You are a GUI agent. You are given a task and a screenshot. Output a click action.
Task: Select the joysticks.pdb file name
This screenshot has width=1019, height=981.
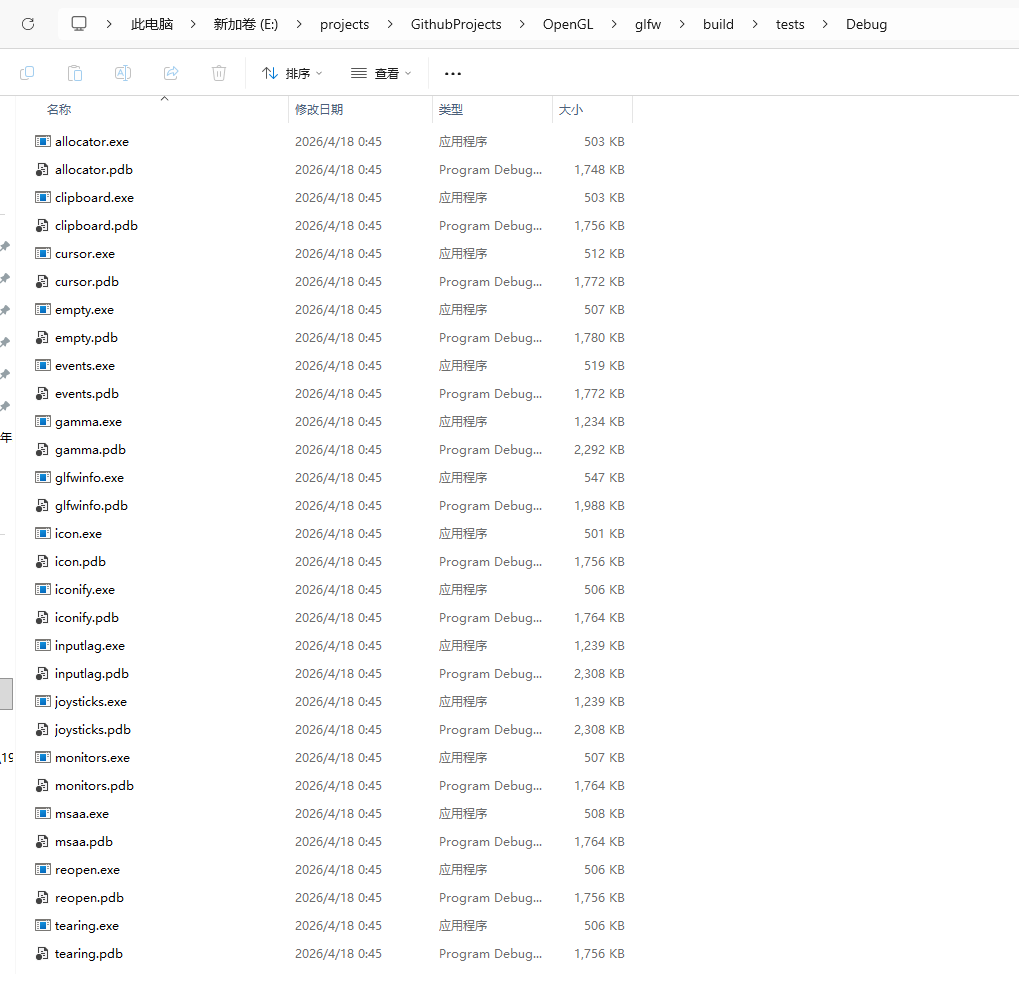[x=93, y=730]
